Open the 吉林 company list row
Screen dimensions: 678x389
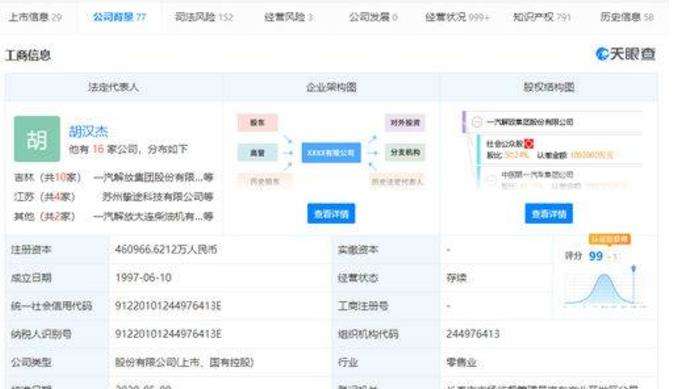[114, 177]
